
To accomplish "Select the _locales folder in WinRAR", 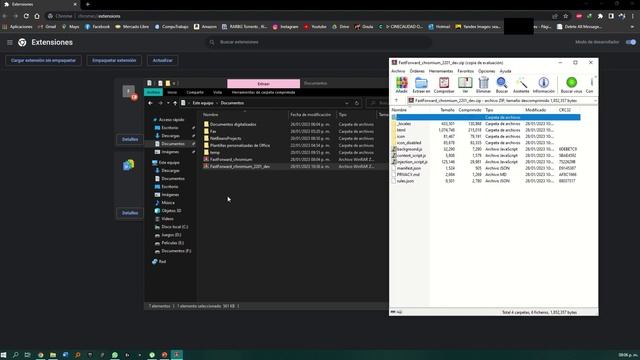I will click(404, 124).
